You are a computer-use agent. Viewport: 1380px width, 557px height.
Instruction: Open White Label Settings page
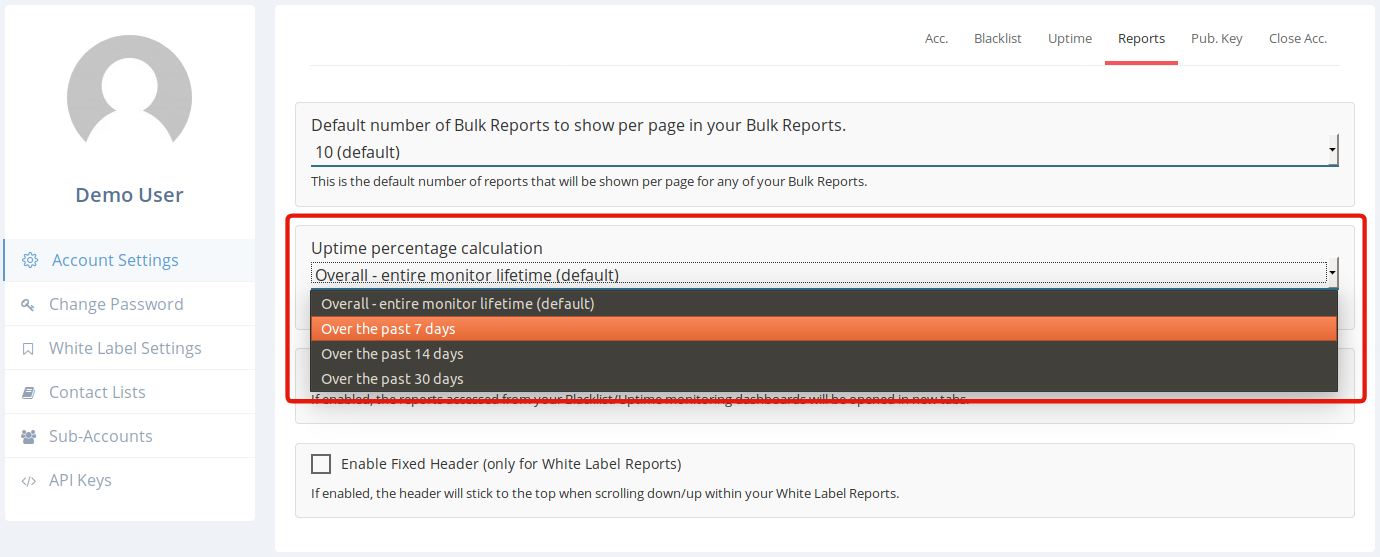(130, 348)
